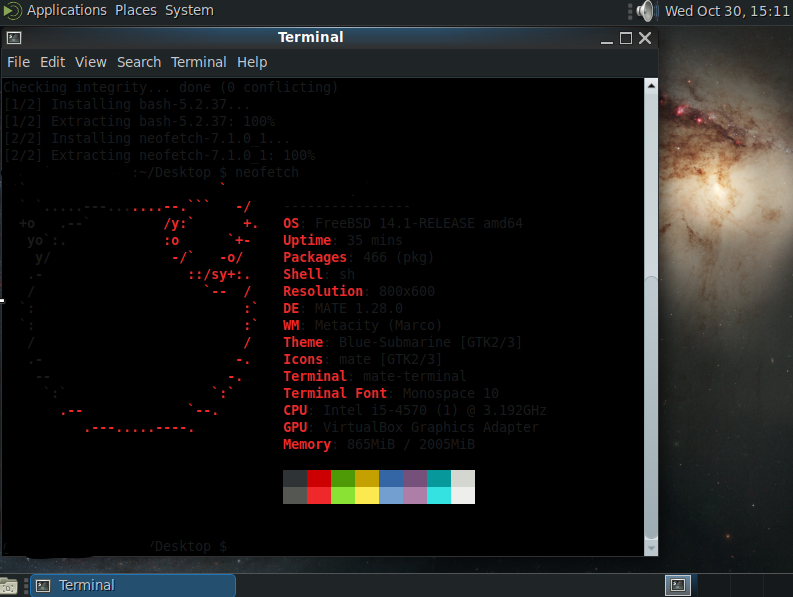Minimize the Terminal window
The width and height of the screenshot is (793, 597).
pos(607,38)
